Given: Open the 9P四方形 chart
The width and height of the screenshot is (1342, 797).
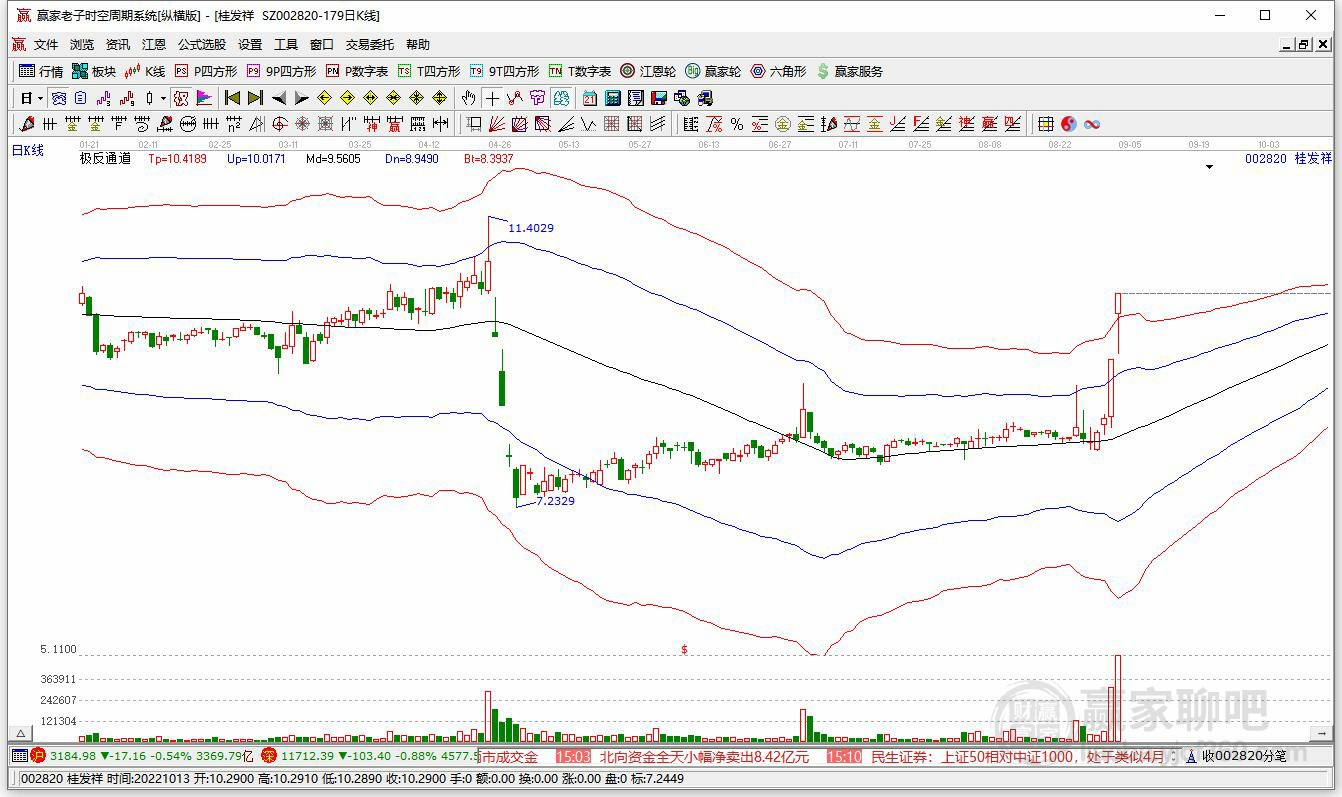Looking at the screenshot, I should click(x=281, y=71).
